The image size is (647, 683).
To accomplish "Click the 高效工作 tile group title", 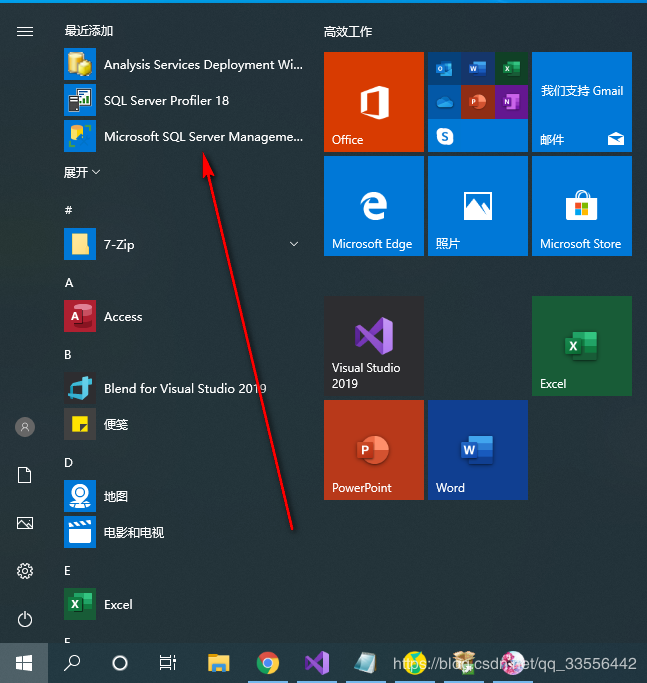I will point(348,31).
